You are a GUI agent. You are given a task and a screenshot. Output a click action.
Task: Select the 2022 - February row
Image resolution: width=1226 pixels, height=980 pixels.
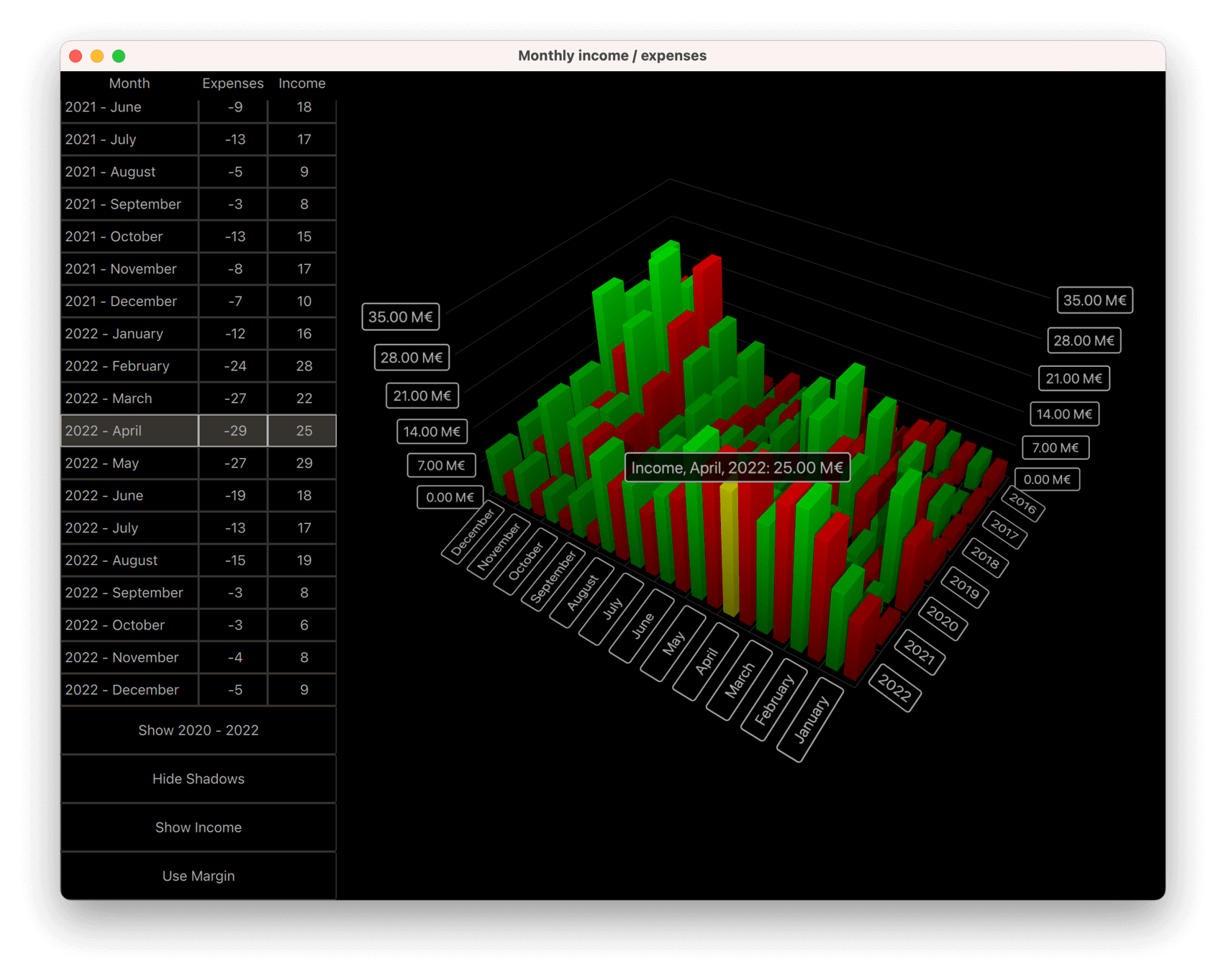pos(130,366)
